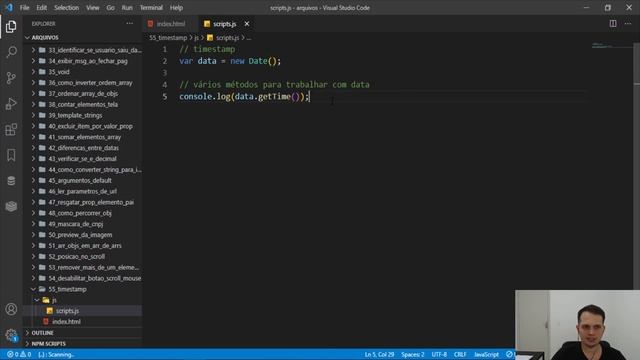This screenshot has height=360, width=640.
Task: Open the Extensions view icon
Action: [11, 129]
